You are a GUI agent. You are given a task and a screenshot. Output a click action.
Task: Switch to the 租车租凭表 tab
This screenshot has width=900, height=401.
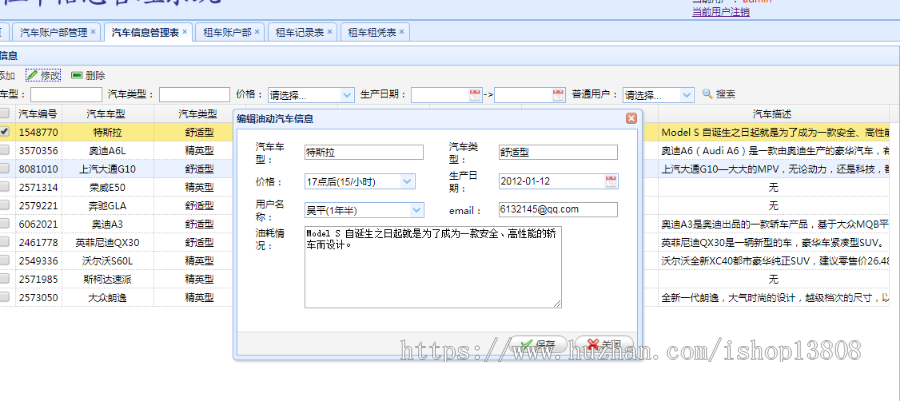tap(372, 32)
